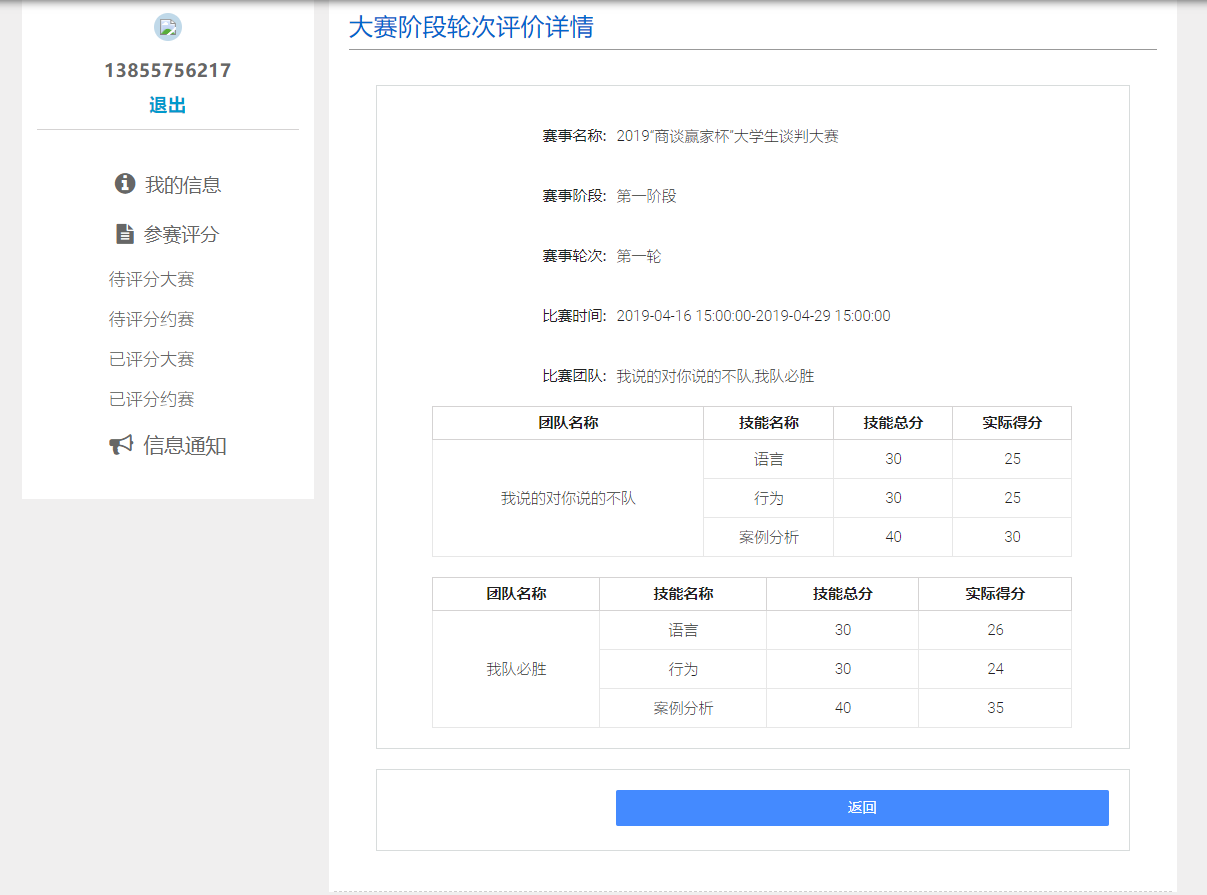Image resolution: width=1207 pixels, height=895 pixels.
Task: Click 语言 actual score 26 for 我队必胜
Action: pos(995,630)
